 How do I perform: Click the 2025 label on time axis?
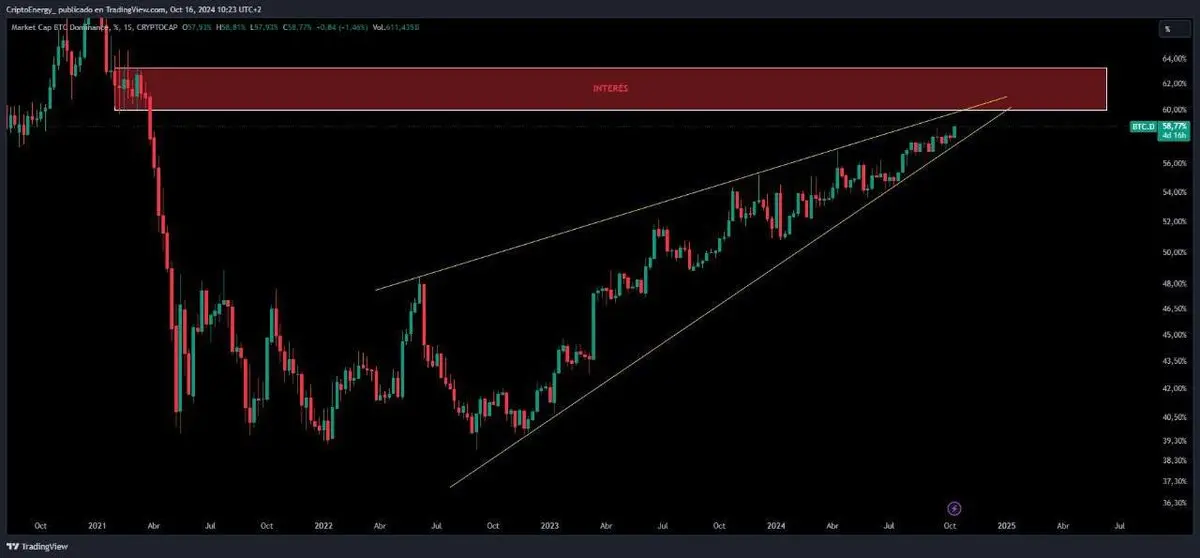[x=1006, y=524]
